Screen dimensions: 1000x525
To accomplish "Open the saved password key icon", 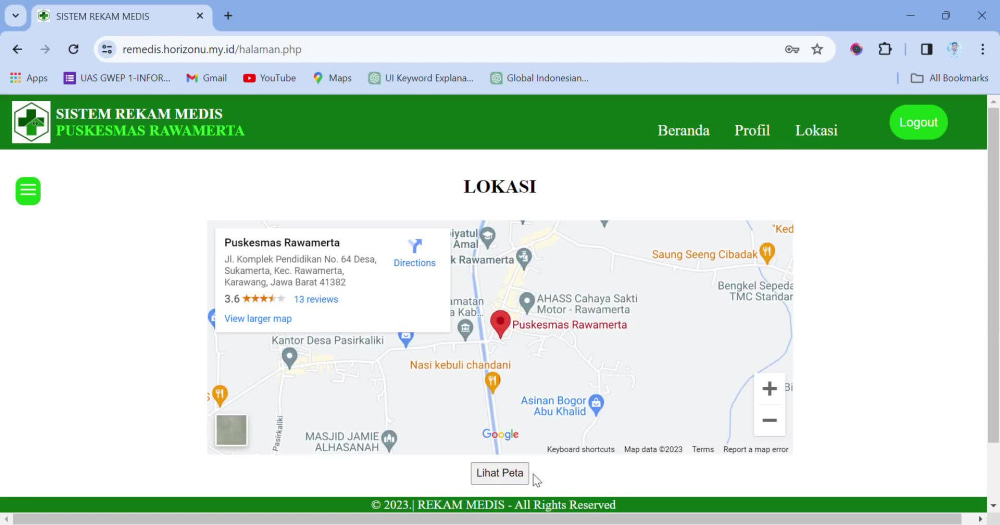I will (792, 49).
